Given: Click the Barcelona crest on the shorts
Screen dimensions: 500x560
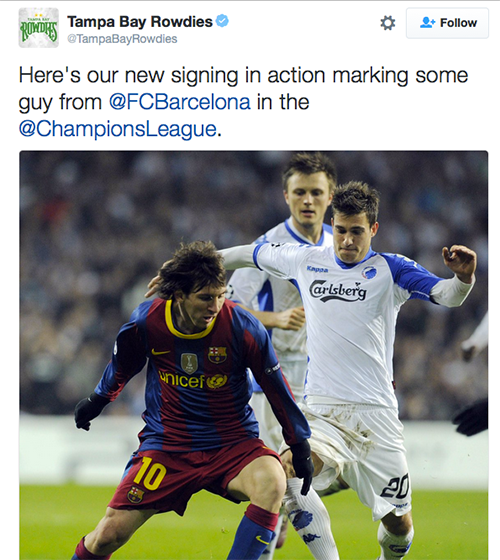Looking at the screenshot, I should tap(136, 495).
